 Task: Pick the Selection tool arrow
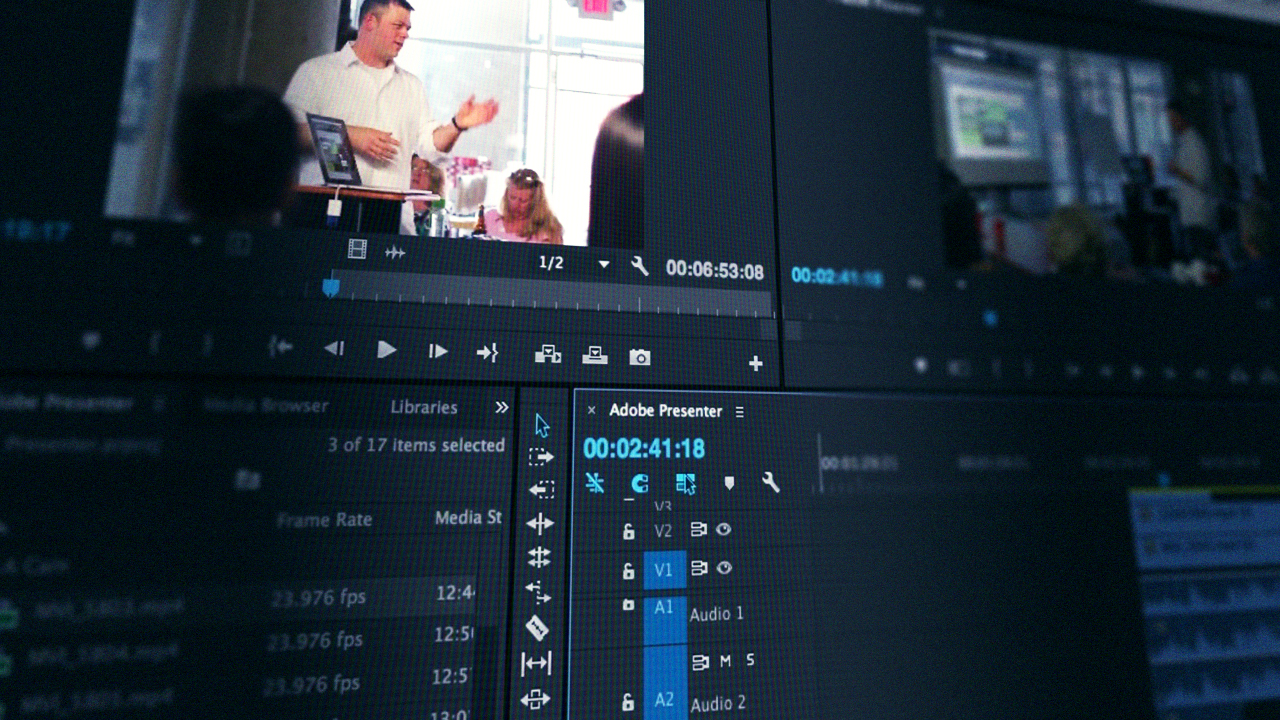[540, 426]
